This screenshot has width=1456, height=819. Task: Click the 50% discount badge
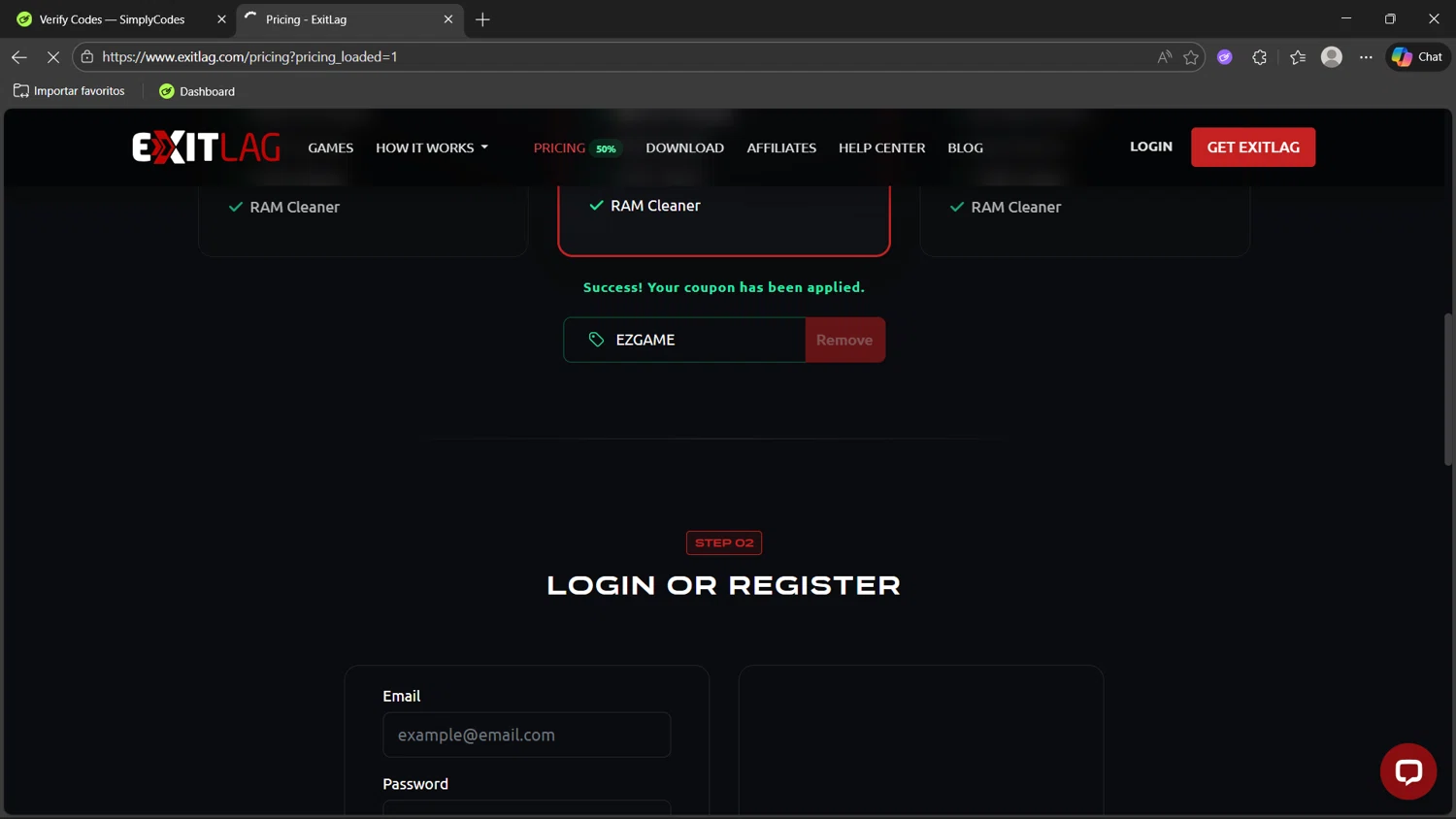tap(606, 148)
